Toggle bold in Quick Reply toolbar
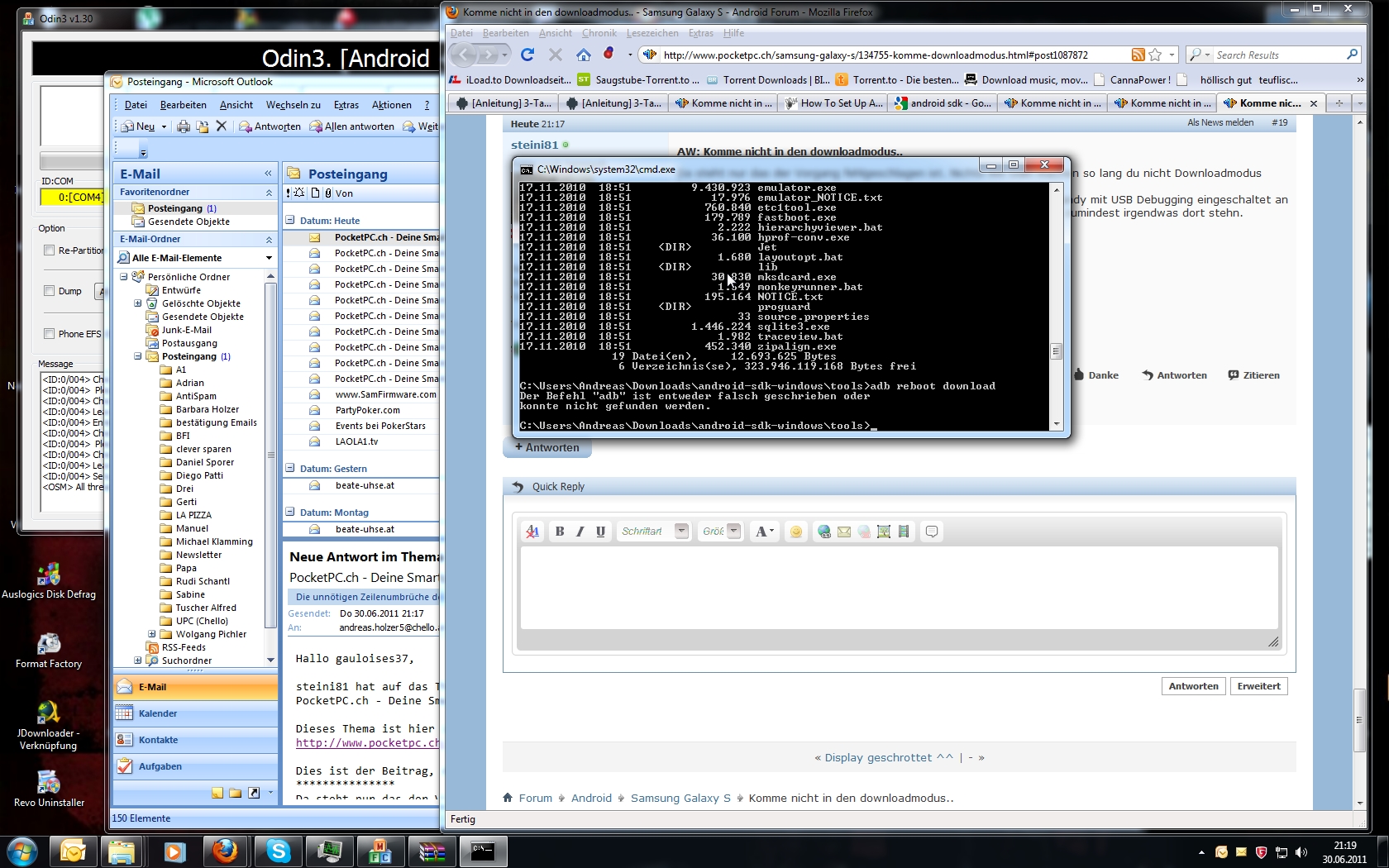The image size is (1389, 868). point(560,532)
